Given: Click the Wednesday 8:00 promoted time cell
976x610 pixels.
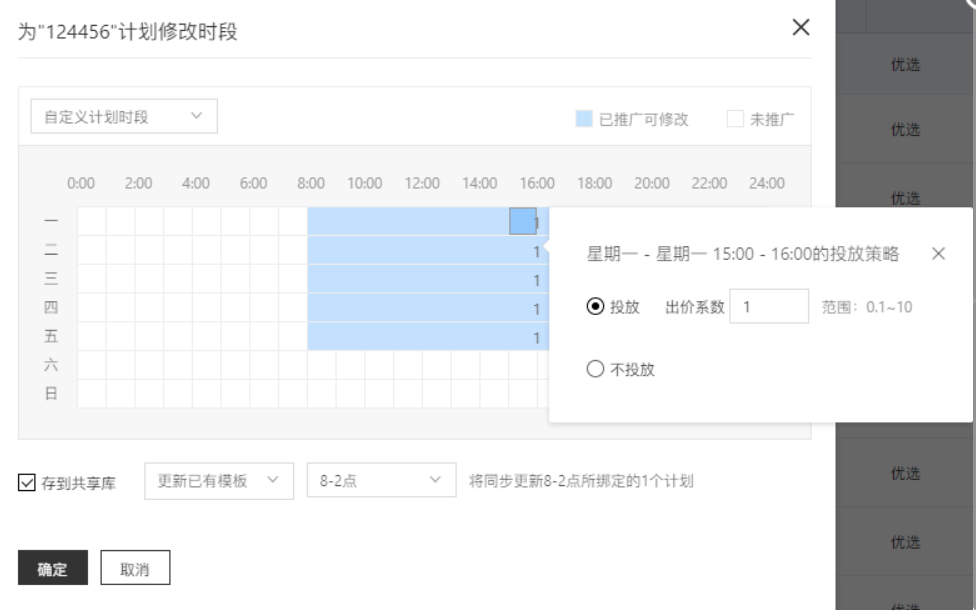Looking at the screenshot, I should (x=322, y=279).
